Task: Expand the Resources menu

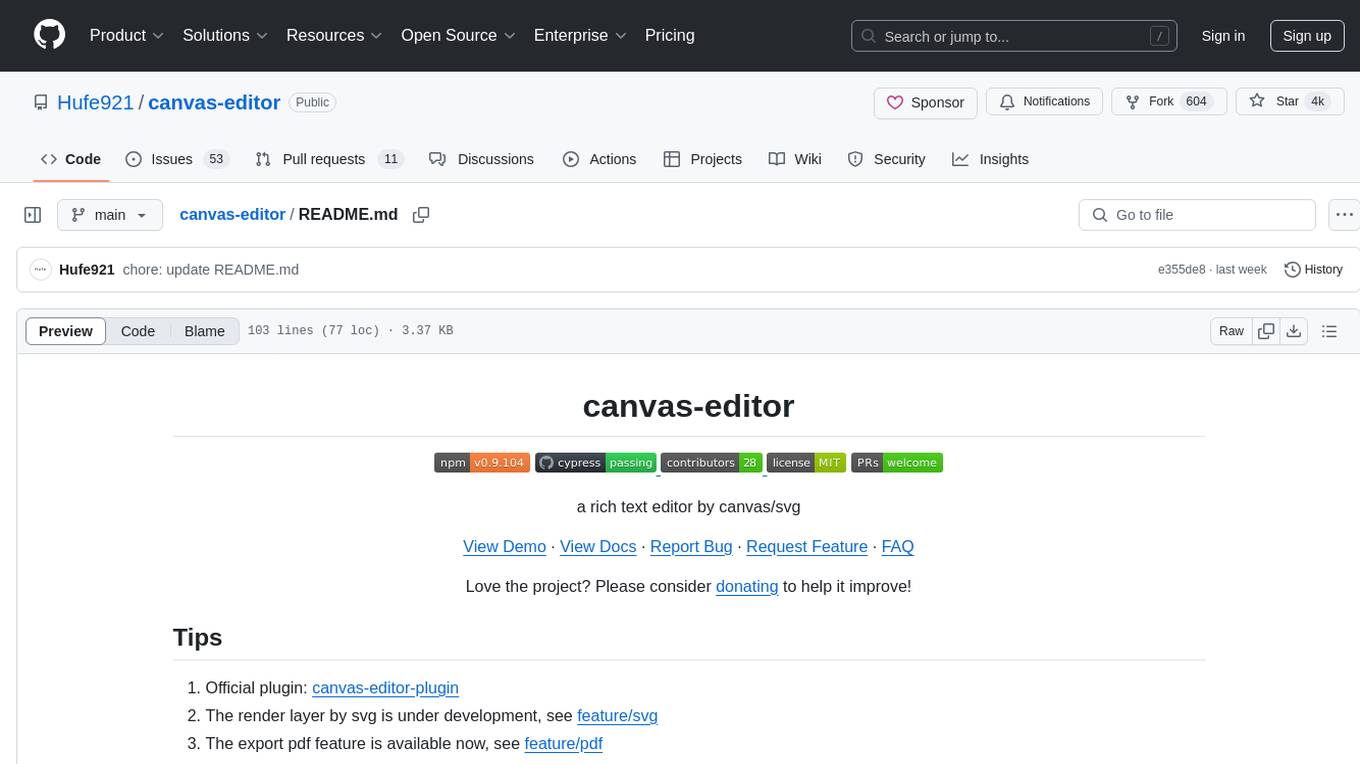Action: (334, 35)
